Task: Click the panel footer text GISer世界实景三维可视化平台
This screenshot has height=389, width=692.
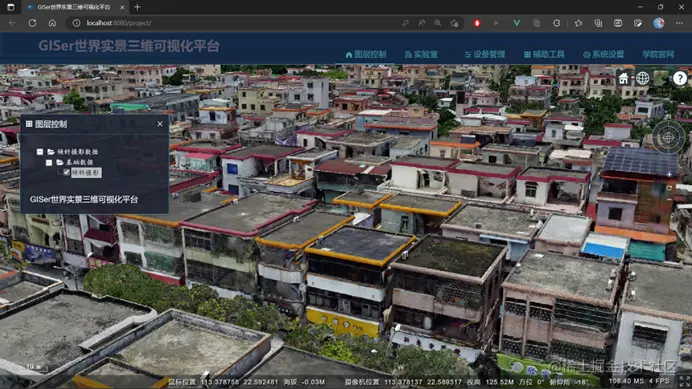Action: click(84, 199)
